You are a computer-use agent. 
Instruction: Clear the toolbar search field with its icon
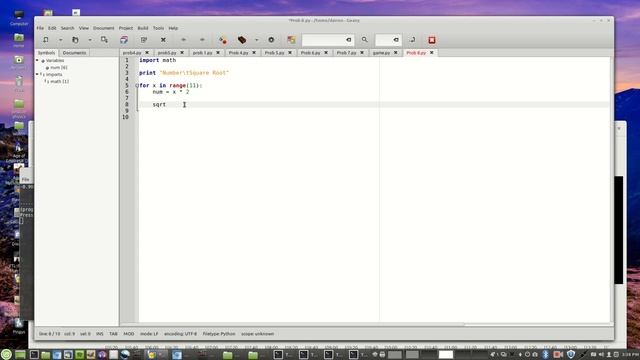pos(349,40)
